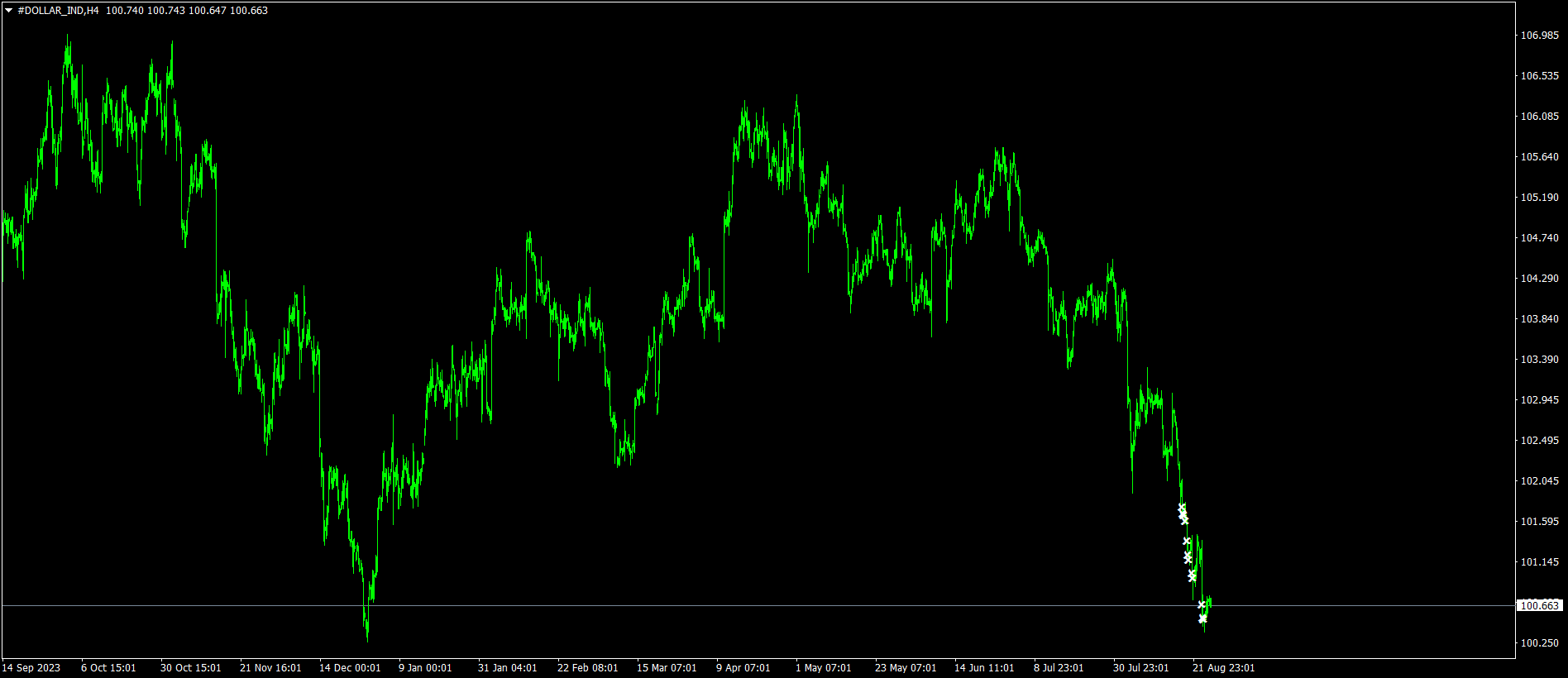
Task: Click the 14 Sep 2023 date label
Action: 31,668
